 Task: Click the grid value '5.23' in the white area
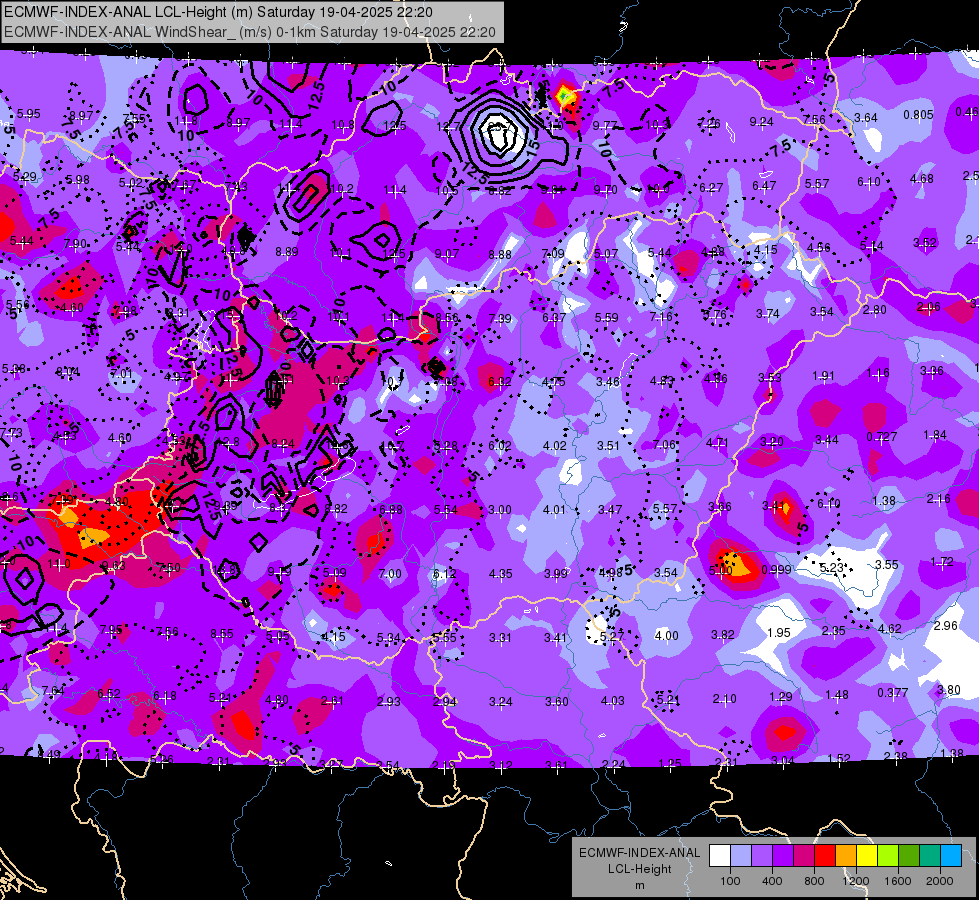(x=831, y=567)
